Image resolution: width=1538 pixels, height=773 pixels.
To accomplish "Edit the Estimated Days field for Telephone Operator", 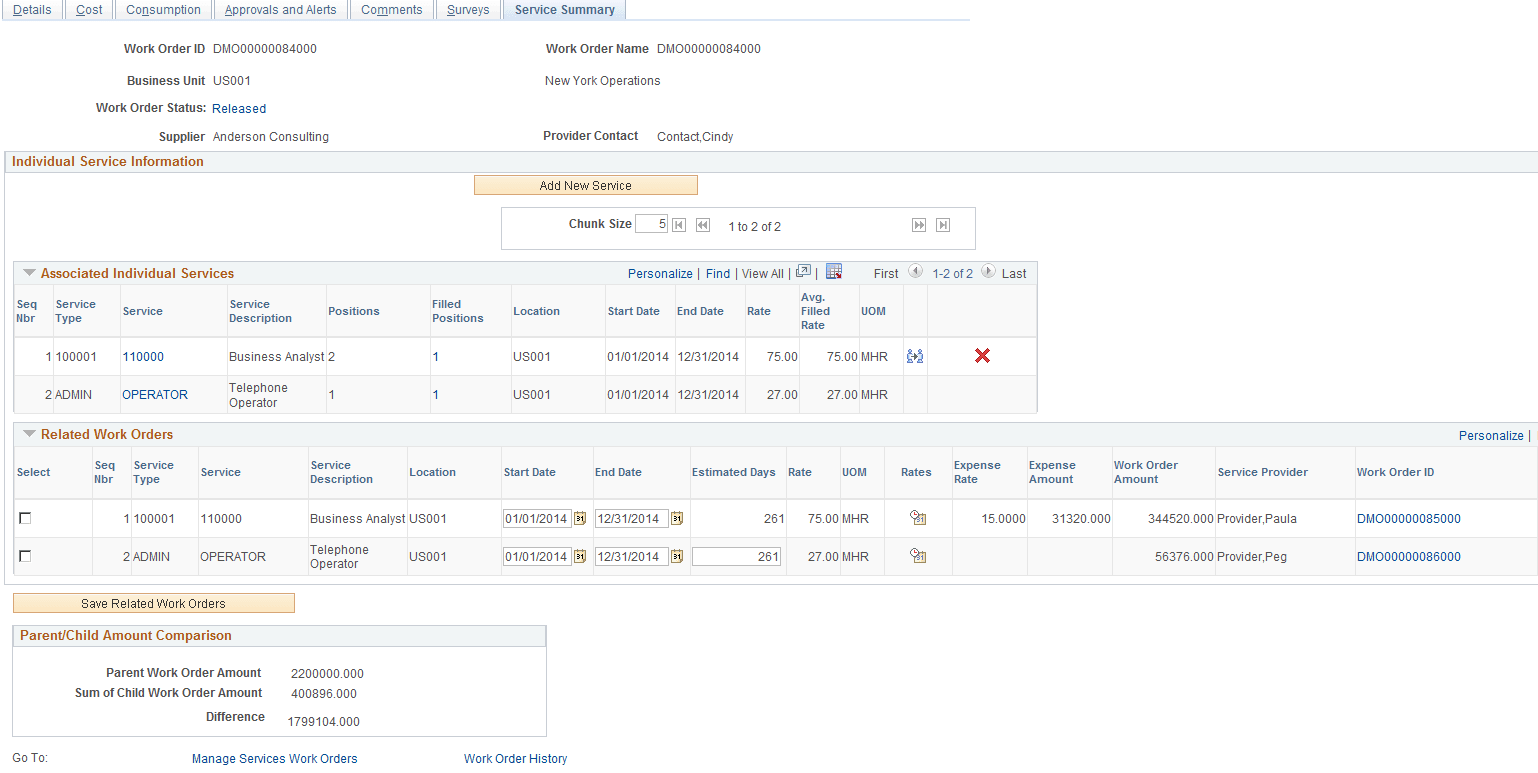I will pos(737,555).
